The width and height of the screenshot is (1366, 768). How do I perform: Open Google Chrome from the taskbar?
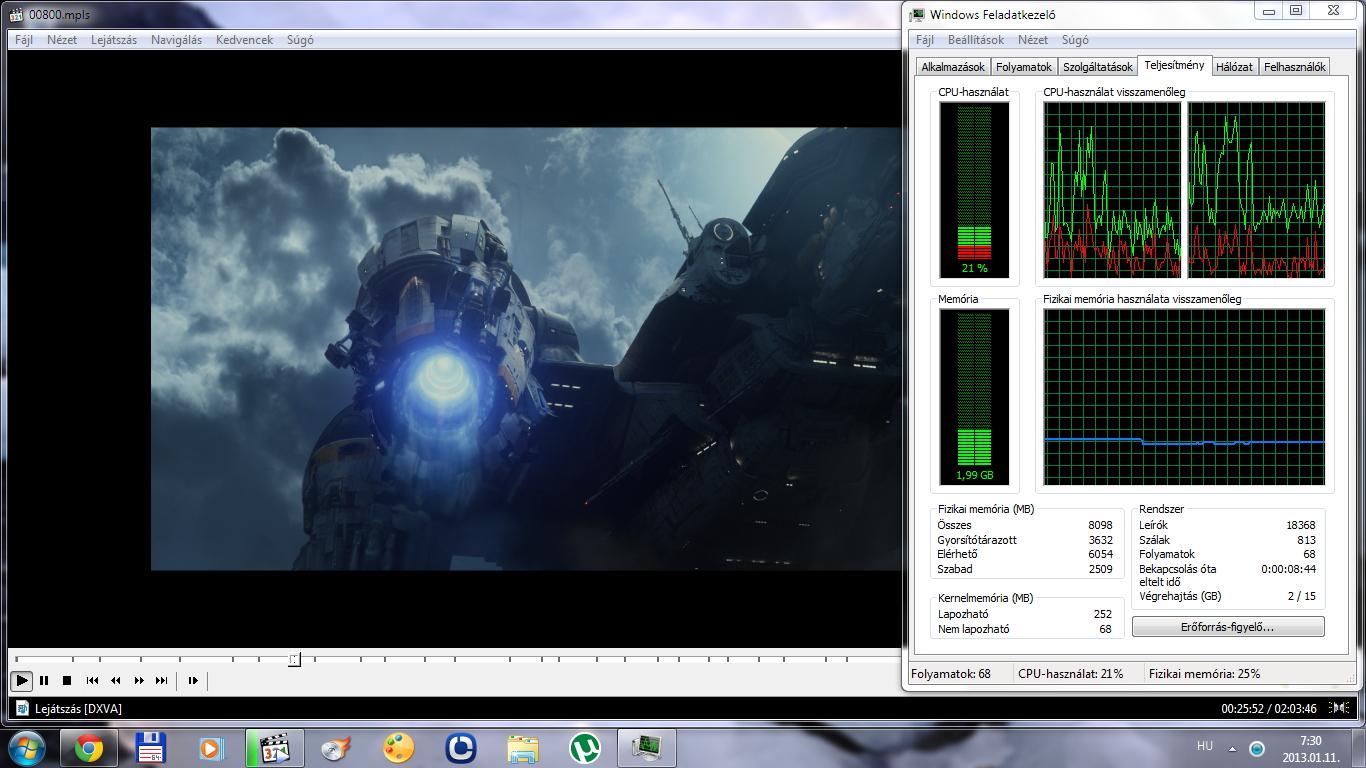click(89, 748)
